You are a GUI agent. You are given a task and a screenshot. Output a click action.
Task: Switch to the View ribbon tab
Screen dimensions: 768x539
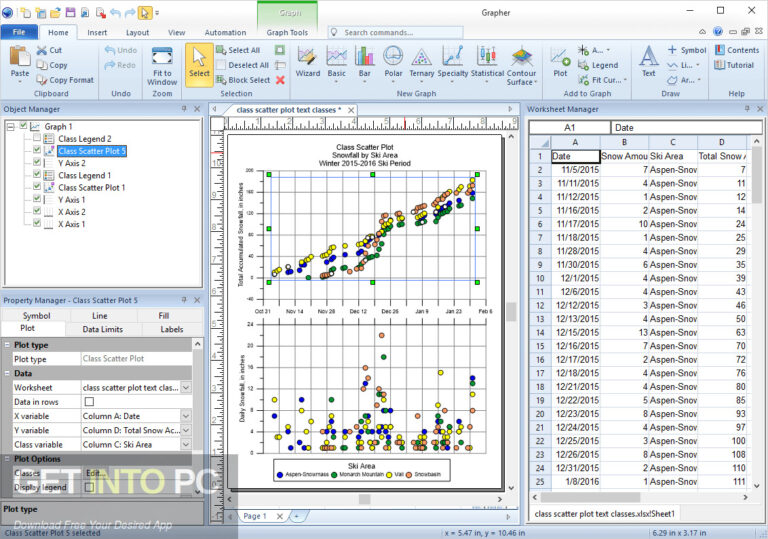pyautogui.click(x=176, y=32)
